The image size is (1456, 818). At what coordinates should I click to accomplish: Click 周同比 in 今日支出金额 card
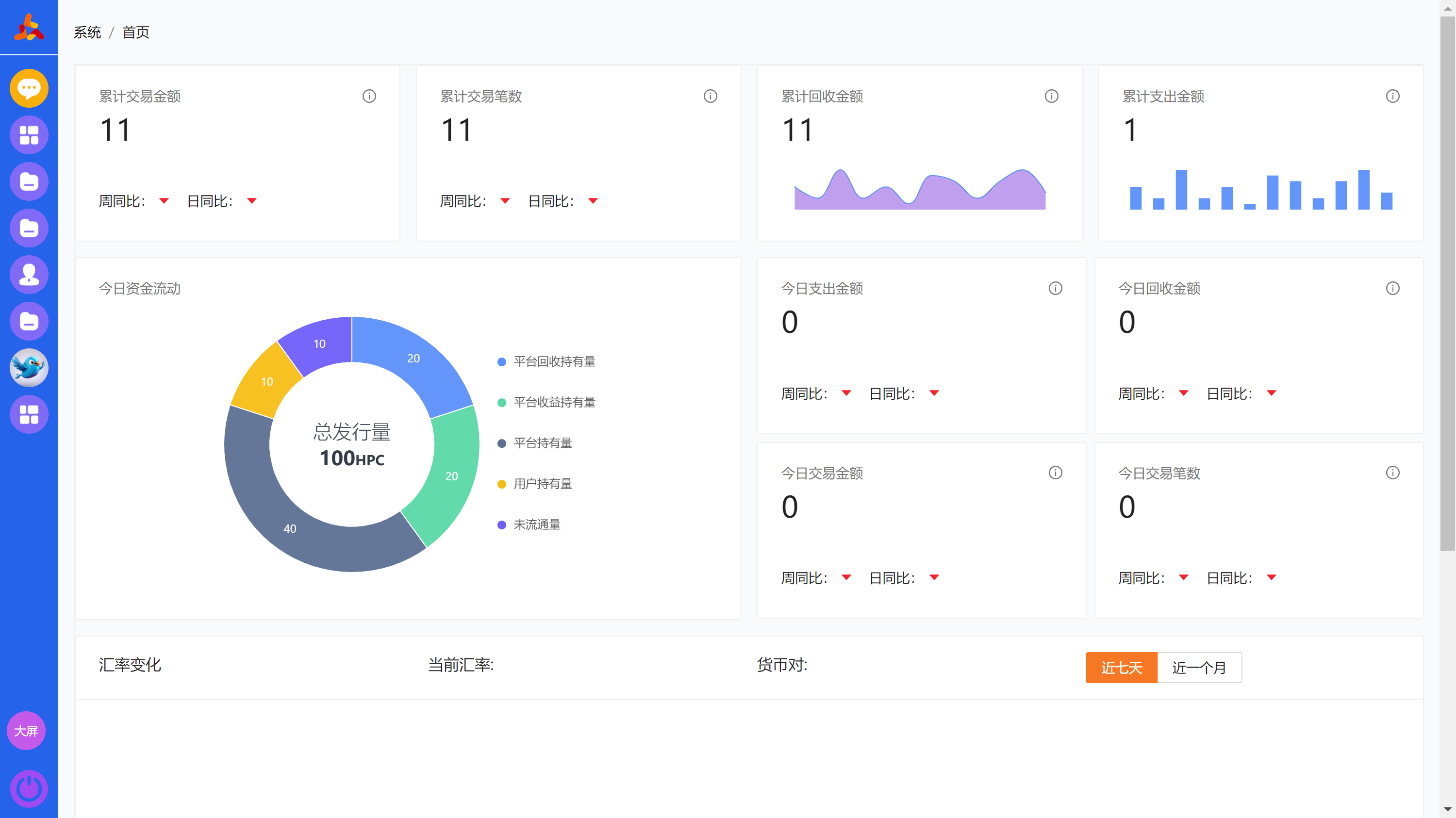[x=804, y=394]
